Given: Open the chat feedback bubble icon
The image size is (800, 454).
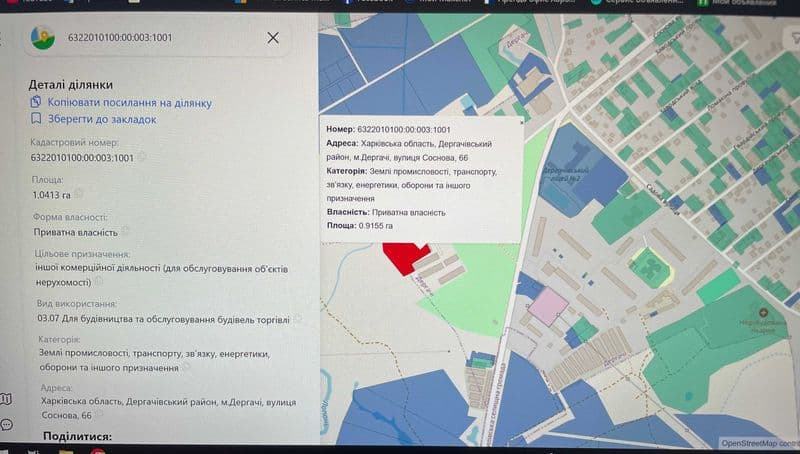Looking at the screenshot, I should 7,424.
